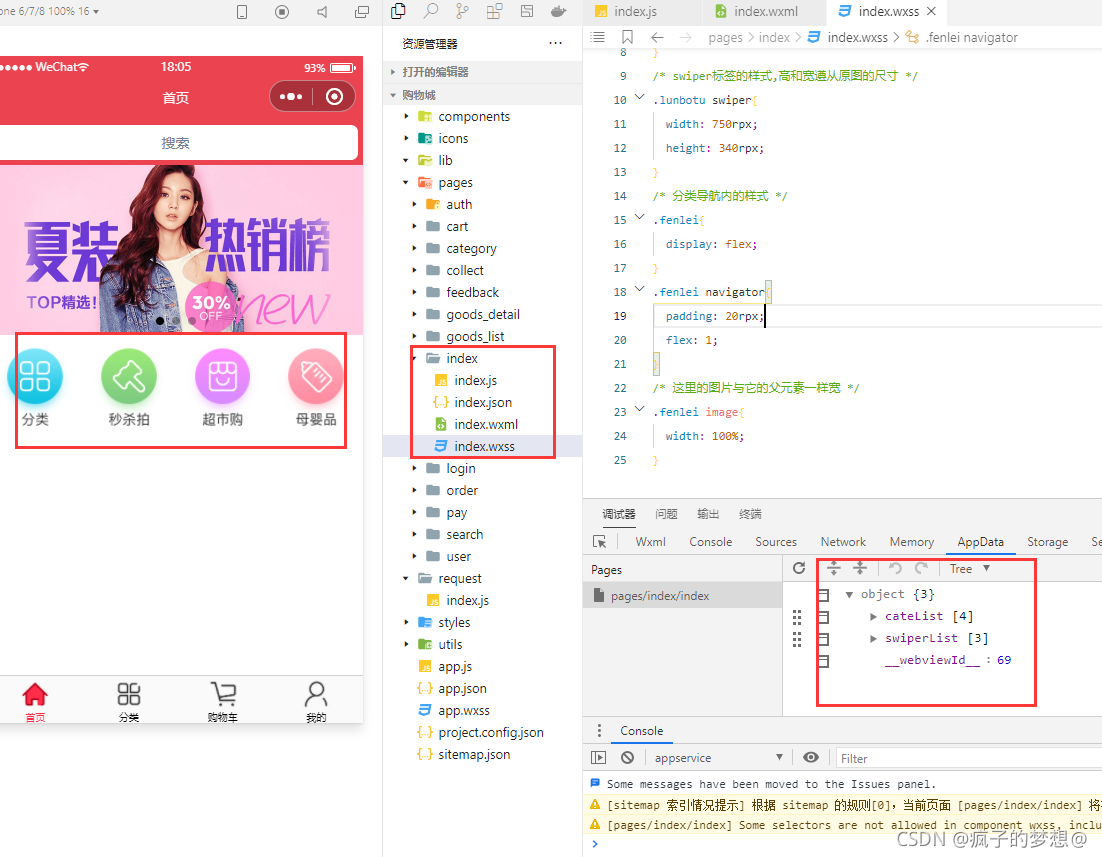Open the source control branch icon
This screenshot has width=1102, height=857.
462,11
